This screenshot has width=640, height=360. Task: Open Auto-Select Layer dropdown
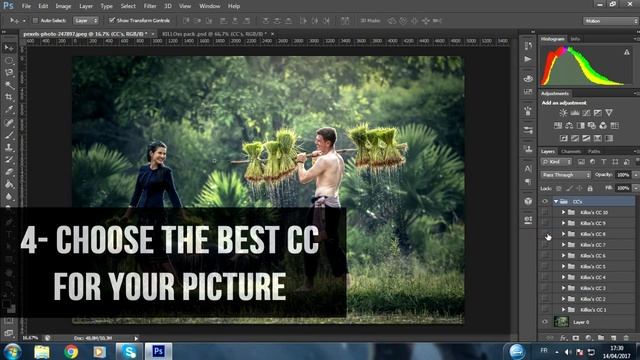pos(86,20)
